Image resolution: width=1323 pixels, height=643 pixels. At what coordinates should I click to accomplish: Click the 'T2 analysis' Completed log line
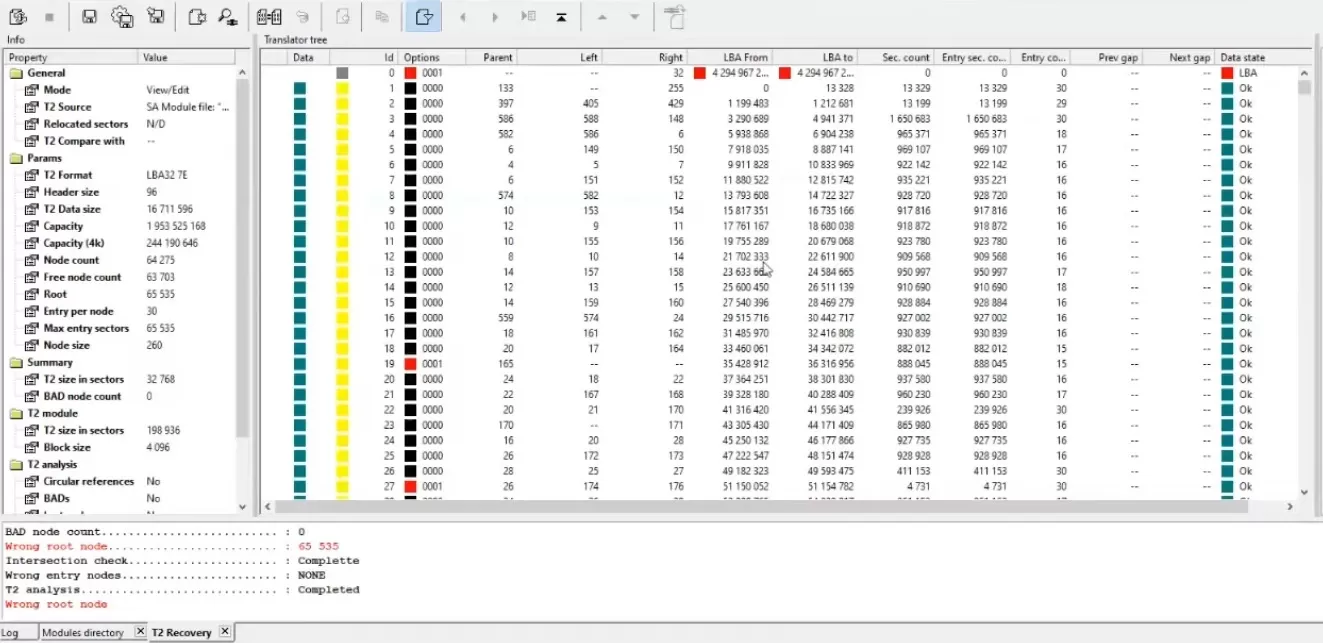coord(182,590)
